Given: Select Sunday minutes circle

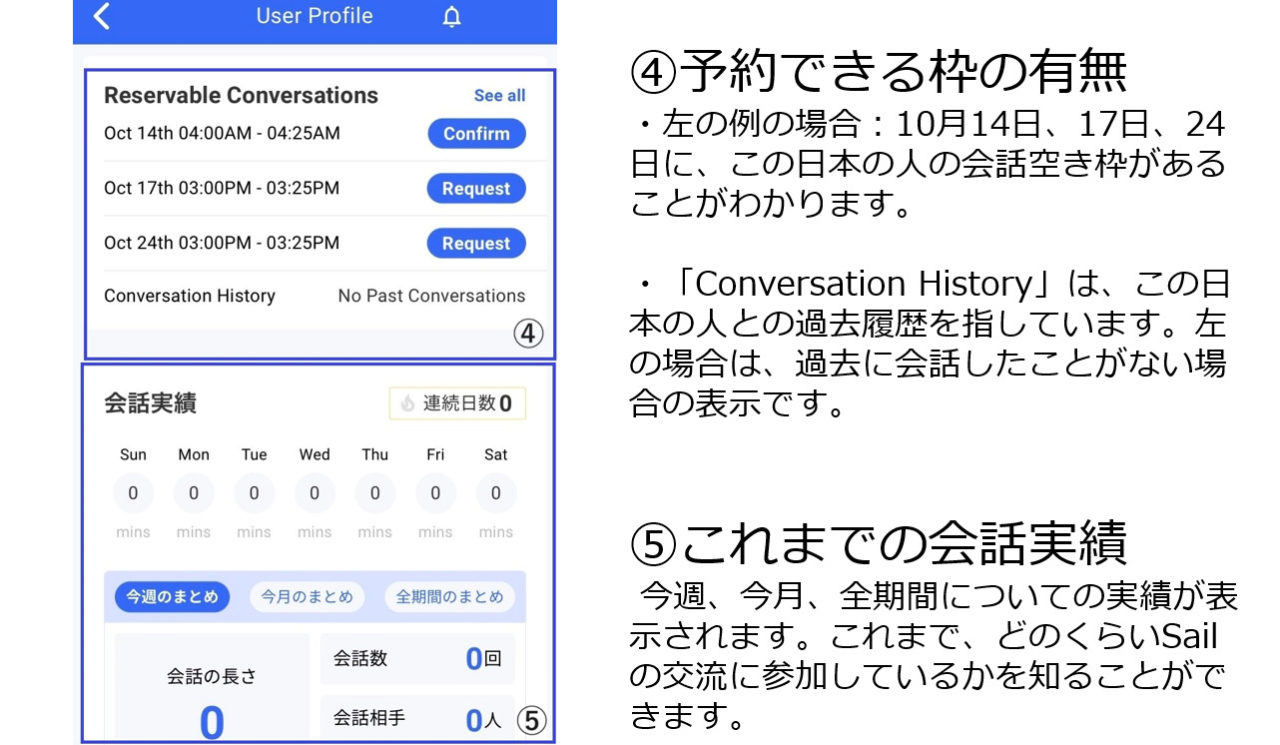Looking at the screenshot, I should click(133, 493).
